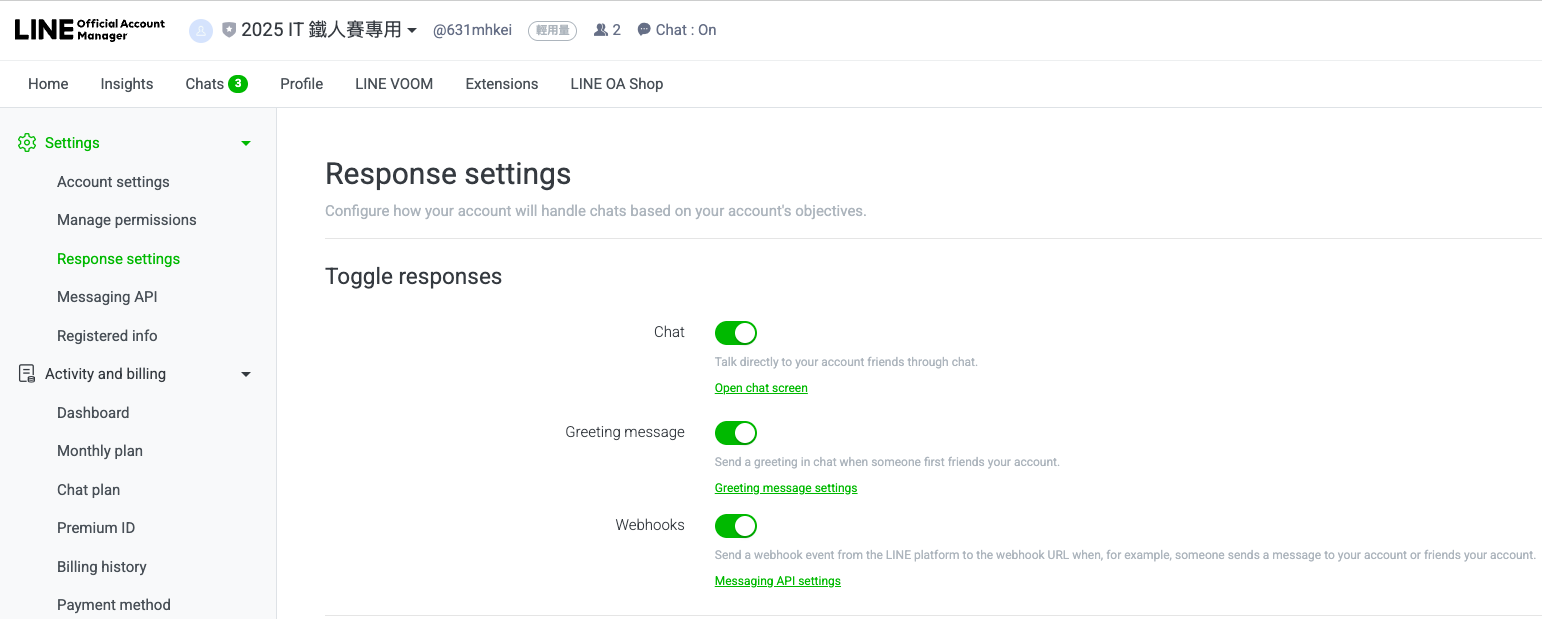The height and width of the screenshot is (619, 1542).
Task: Go to Registered info in the sidebar
Action: tap(107, 336)
